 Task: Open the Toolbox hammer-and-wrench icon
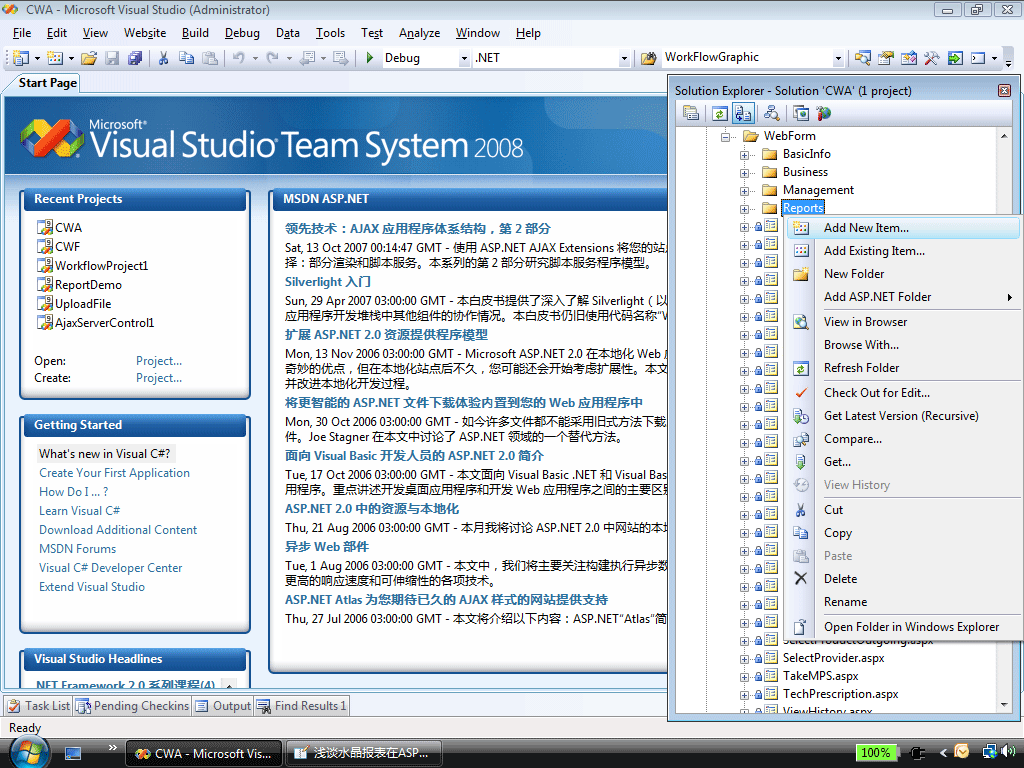pyautogui.click(x=932, y=58)
